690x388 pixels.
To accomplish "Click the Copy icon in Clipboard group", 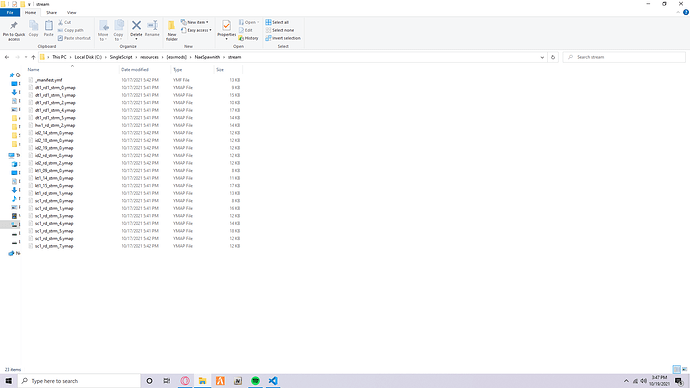I will pos(33,26).
